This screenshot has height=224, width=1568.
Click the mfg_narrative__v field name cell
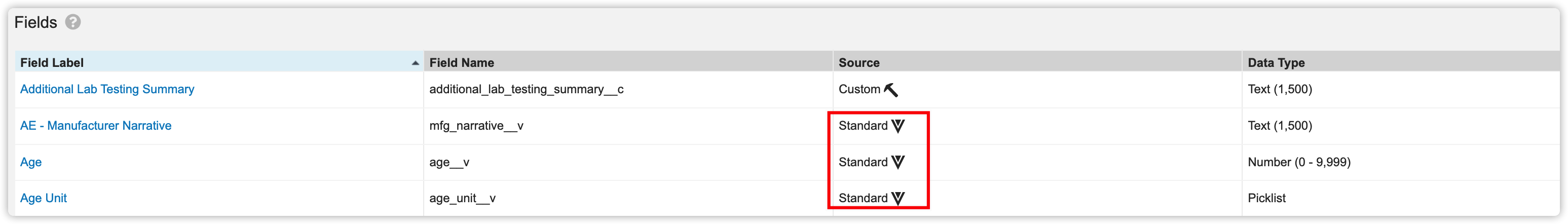476,126
